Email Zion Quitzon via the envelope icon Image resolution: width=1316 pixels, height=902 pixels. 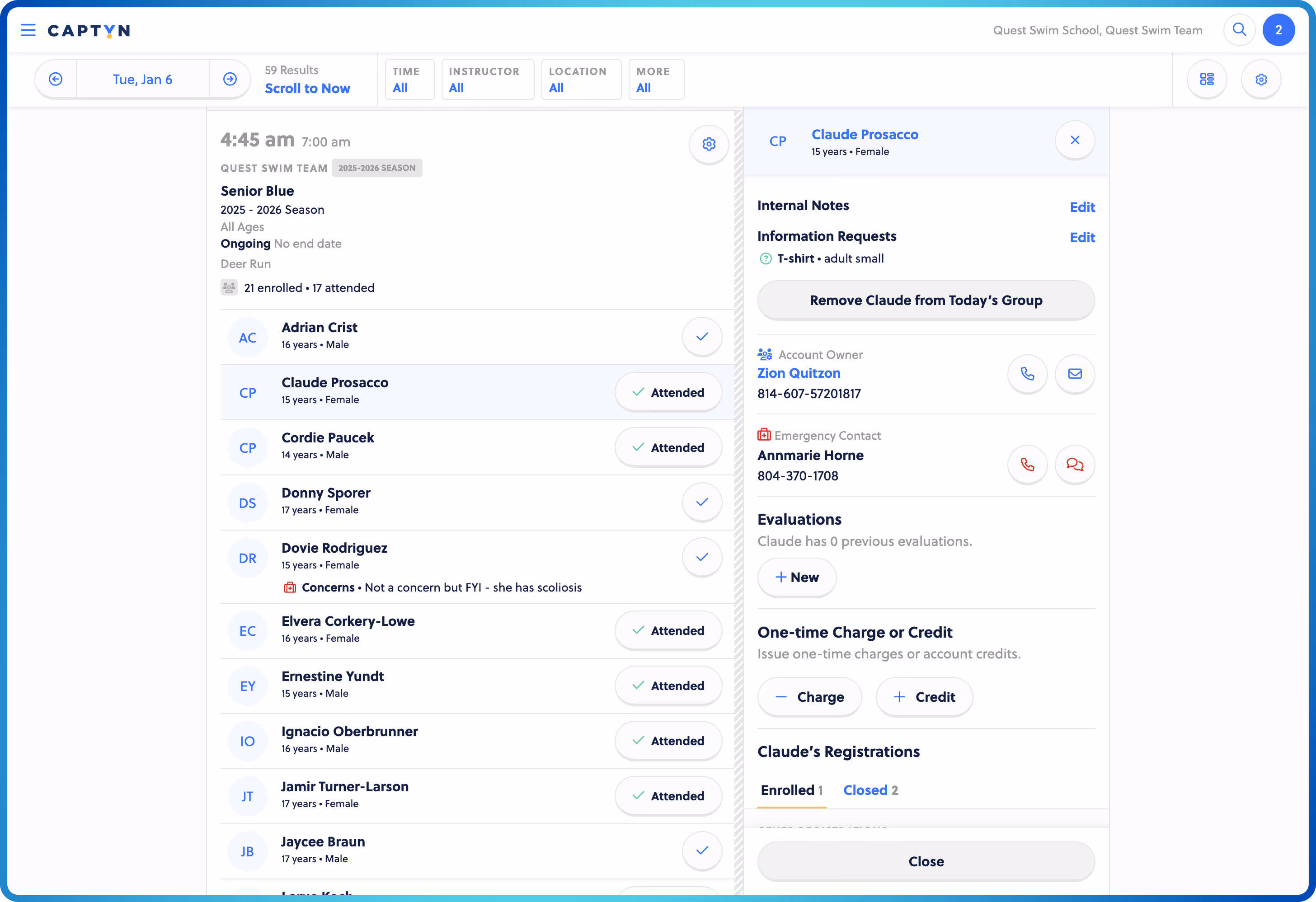[1074, 374]
